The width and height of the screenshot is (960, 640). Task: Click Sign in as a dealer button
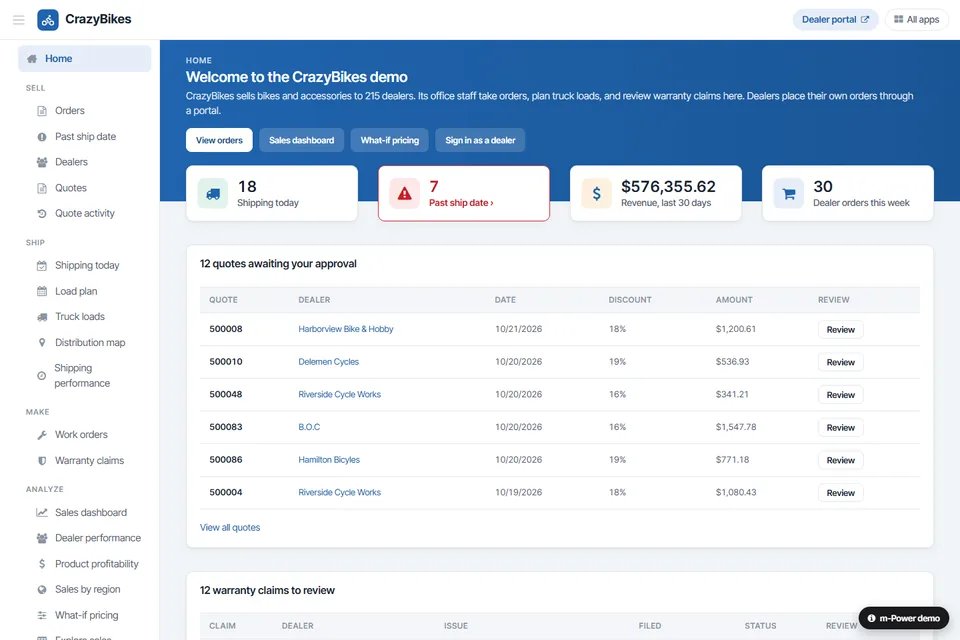click(480, 140)
